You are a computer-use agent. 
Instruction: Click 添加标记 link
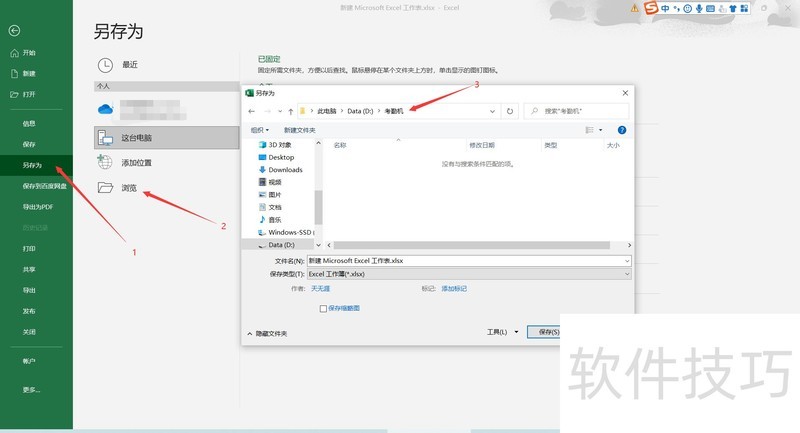pos(454,289)
